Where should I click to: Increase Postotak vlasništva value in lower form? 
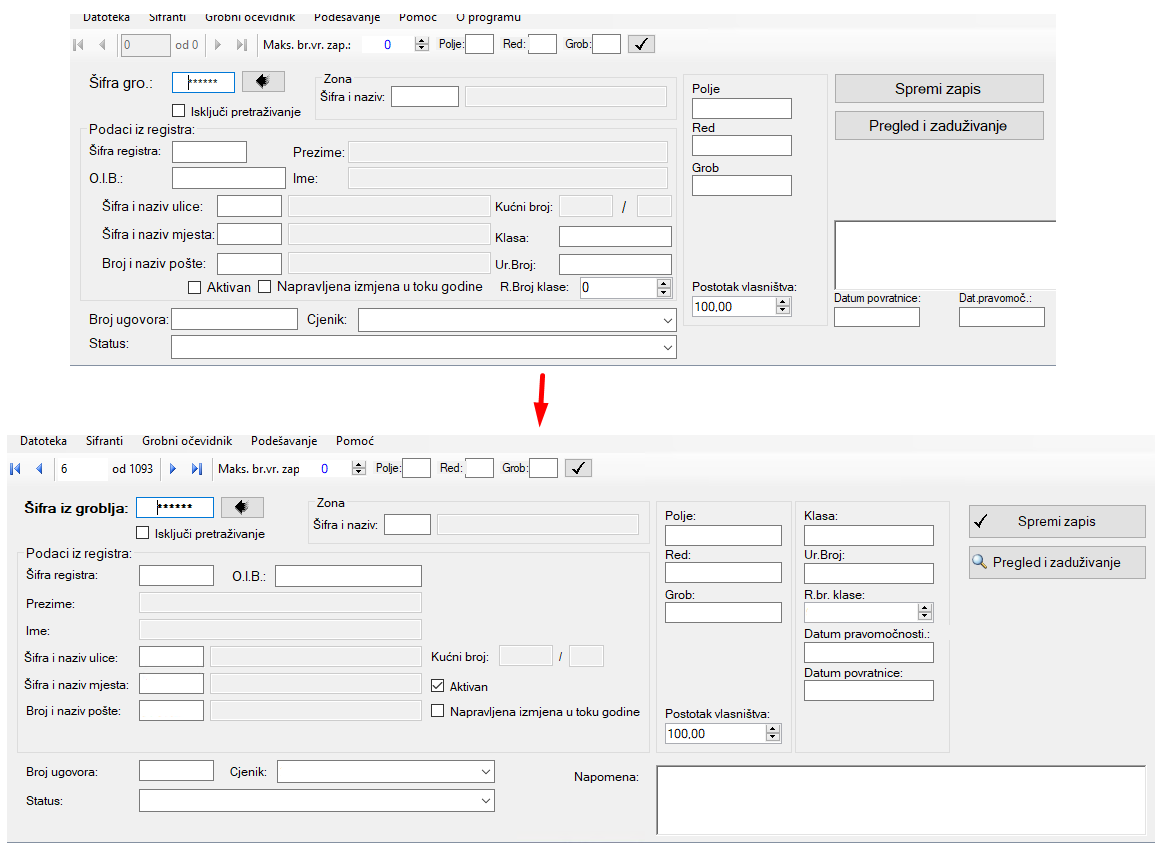point(772,729)
